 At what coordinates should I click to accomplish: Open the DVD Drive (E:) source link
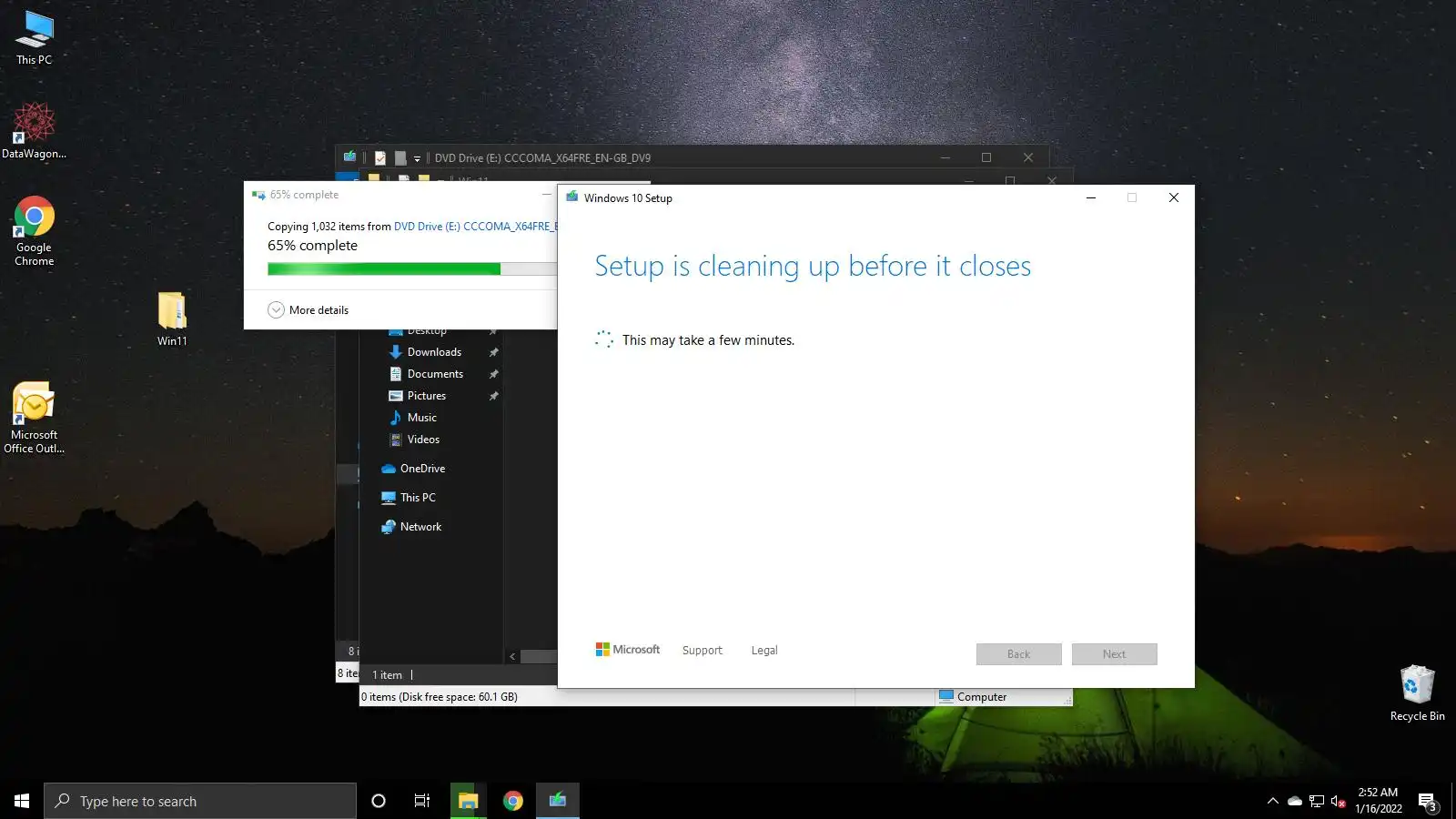tap(475, 227)
